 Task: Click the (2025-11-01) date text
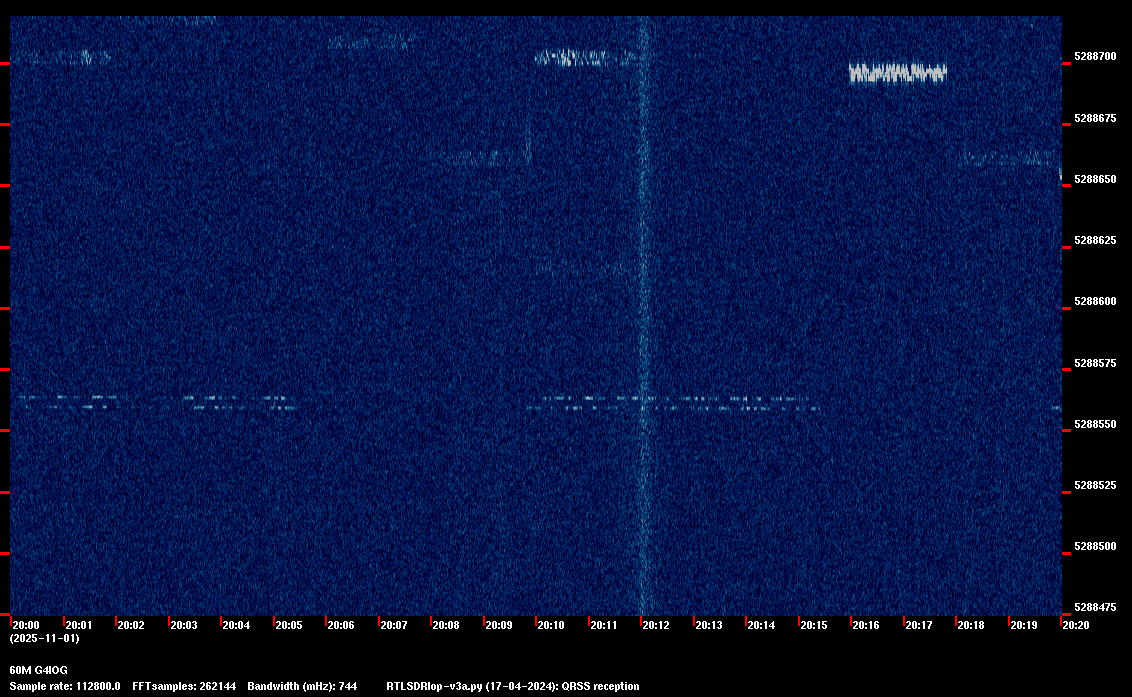tap(44, 638)
